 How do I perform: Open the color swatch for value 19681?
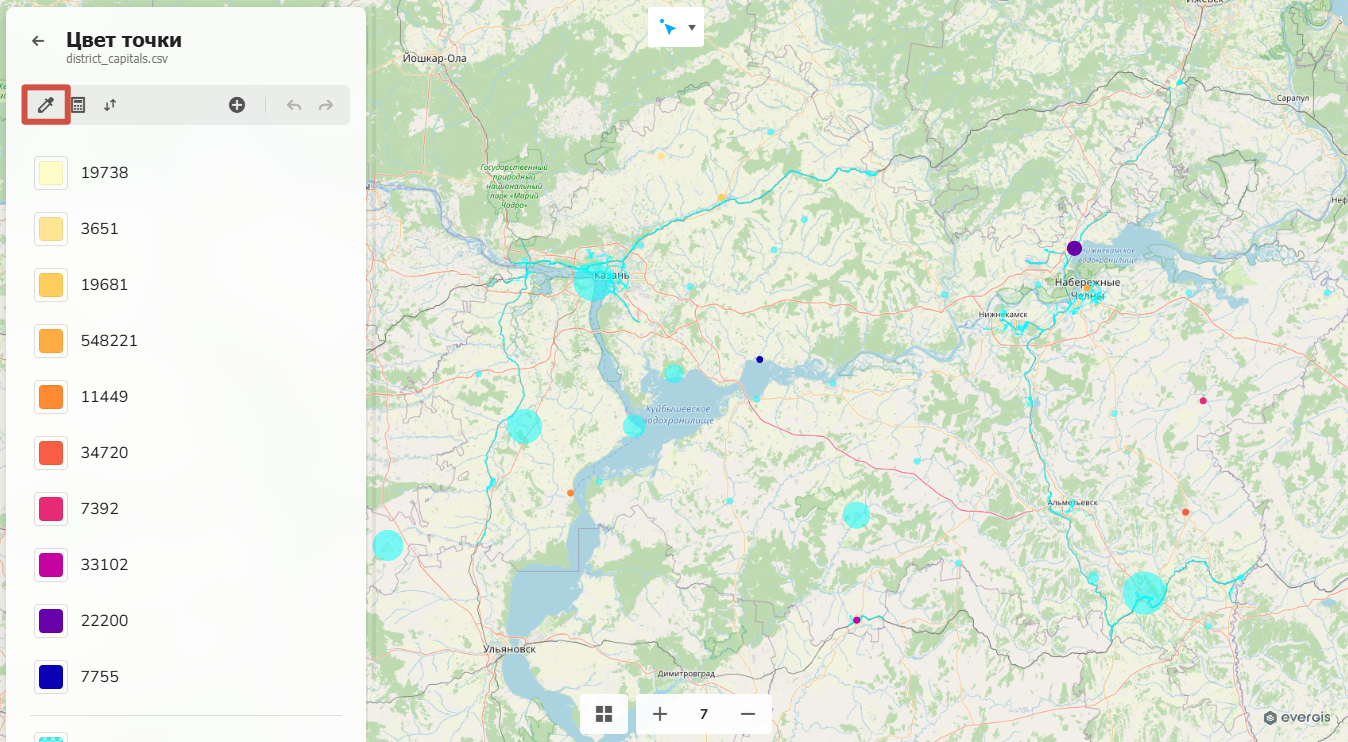click(x=51, y=285)
